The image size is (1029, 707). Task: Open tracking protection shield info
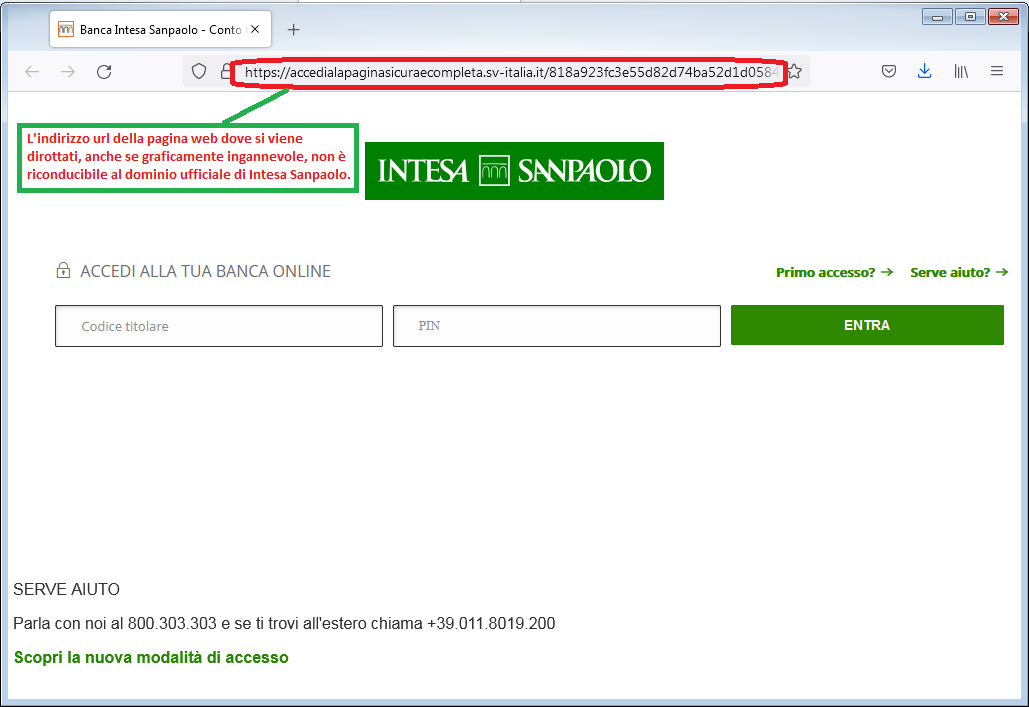point(199,72)
